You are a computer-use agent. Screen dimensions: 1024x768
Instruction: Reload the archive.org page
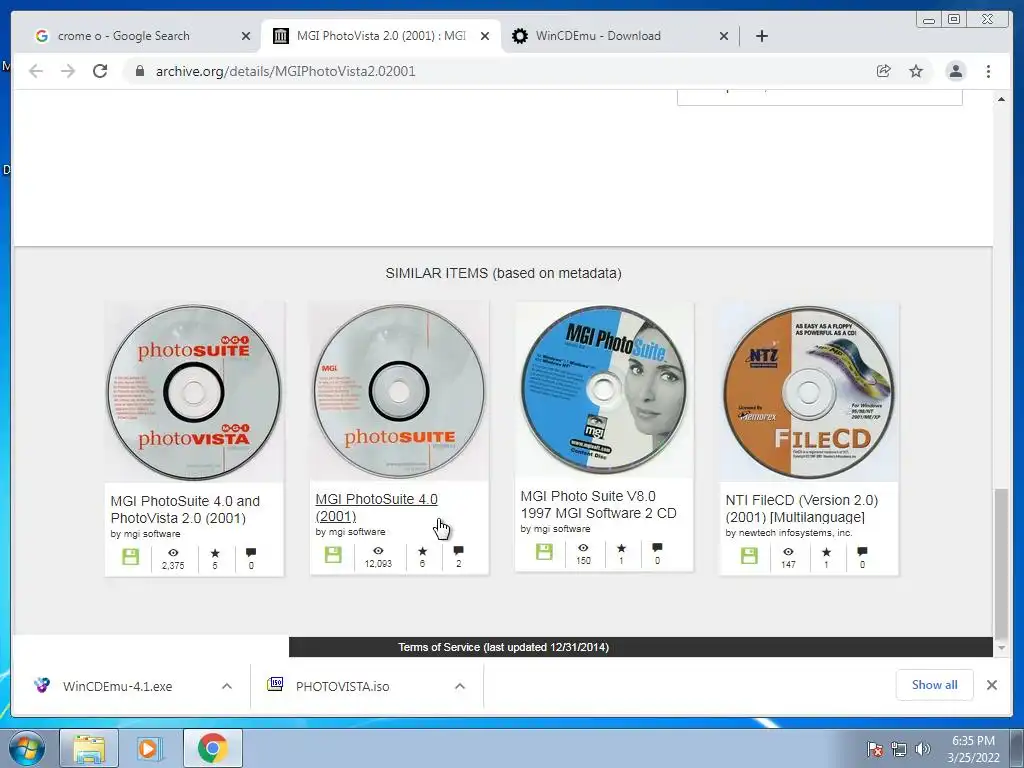pos(100,71)
